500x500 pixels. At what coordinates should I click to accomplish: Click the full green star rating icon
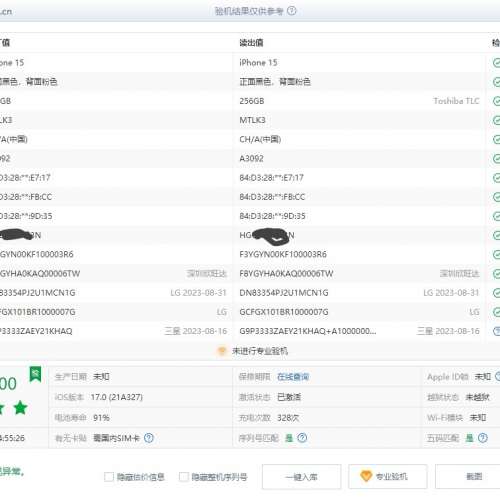click(x=20, y=408)
